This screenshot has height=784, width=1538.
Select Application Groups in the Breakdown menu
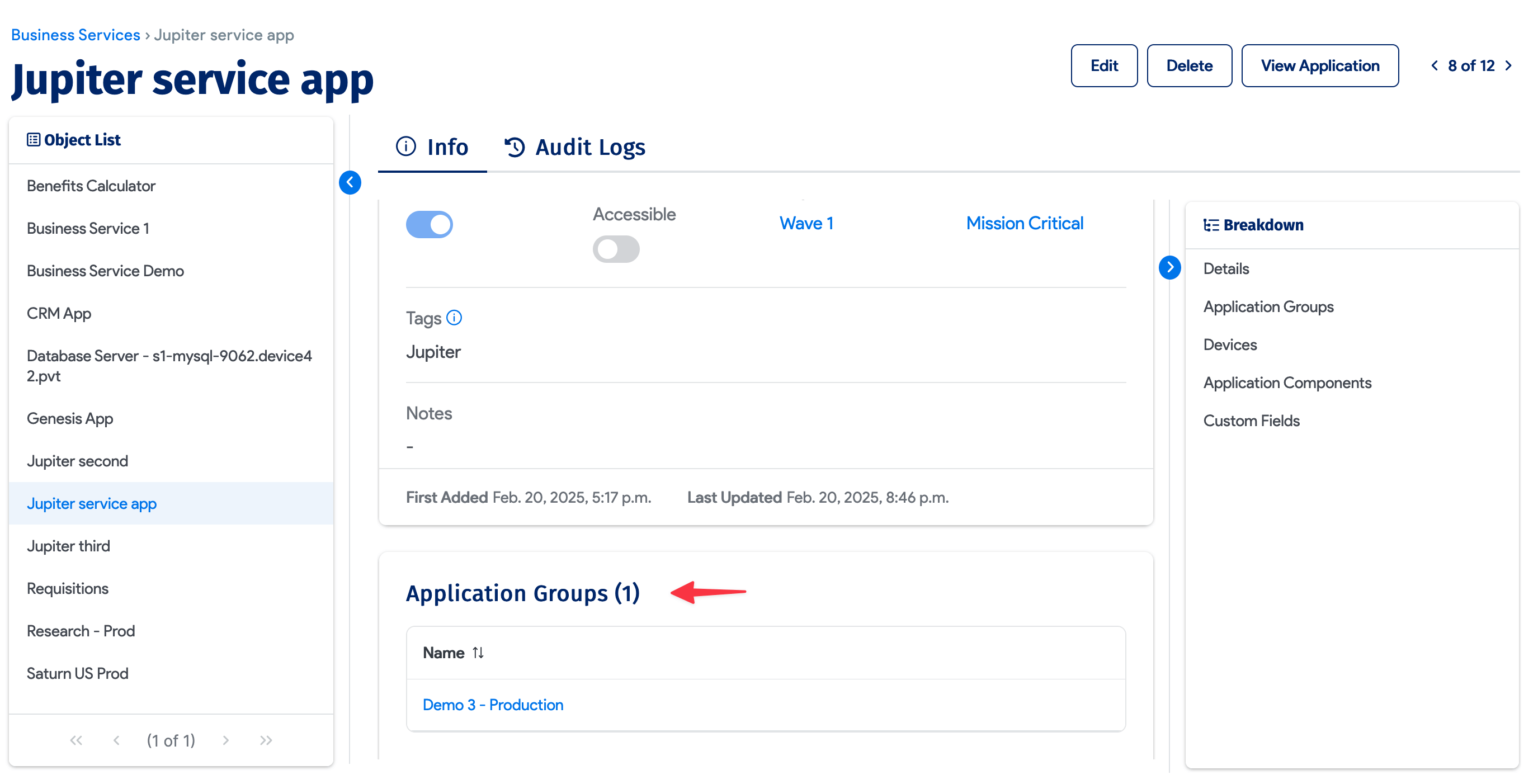[1268, 306]
